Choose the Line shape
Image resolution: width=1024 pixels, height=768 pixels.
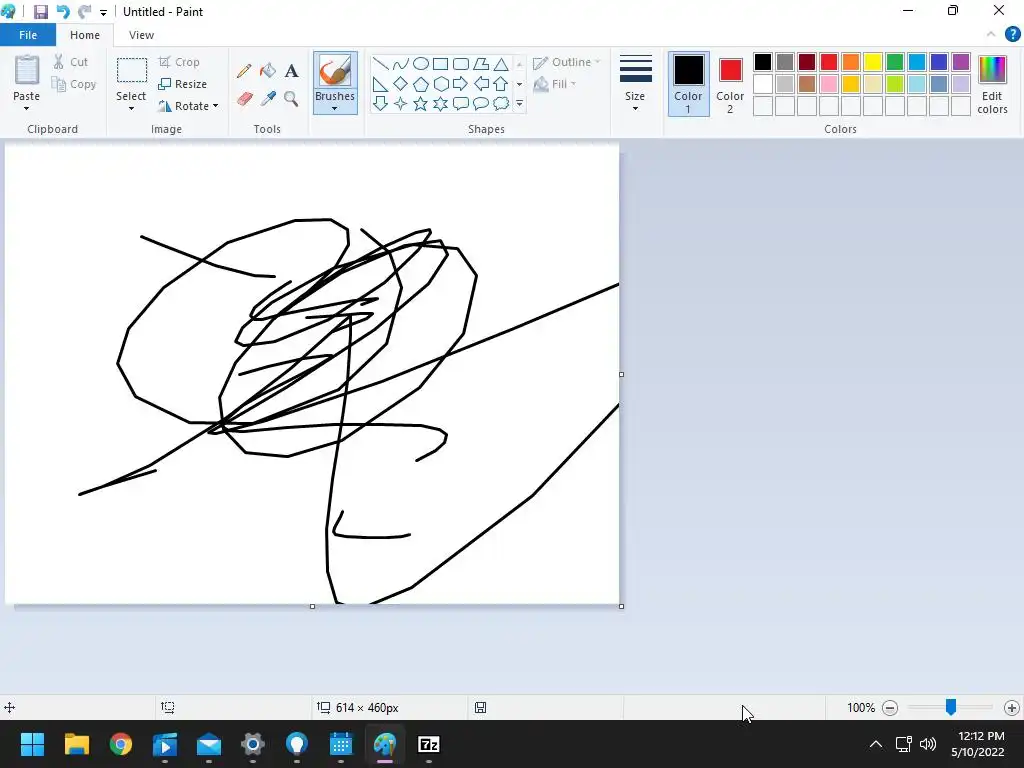380,63
